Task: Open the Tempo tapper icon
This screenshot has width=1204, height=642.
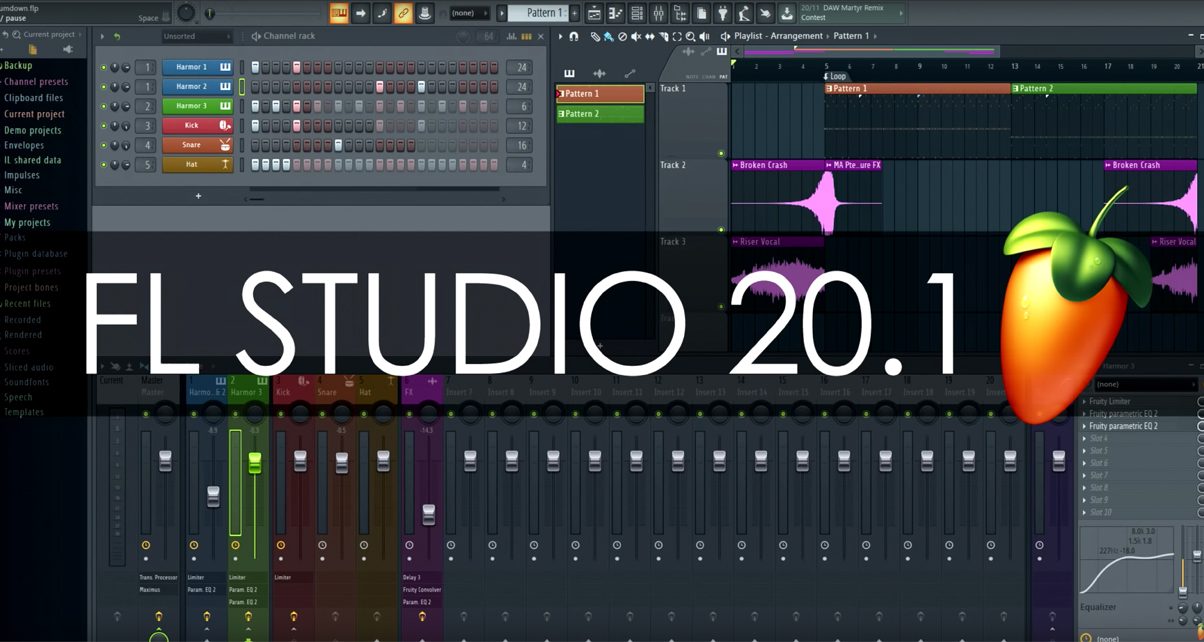Action: coord(744,13)
